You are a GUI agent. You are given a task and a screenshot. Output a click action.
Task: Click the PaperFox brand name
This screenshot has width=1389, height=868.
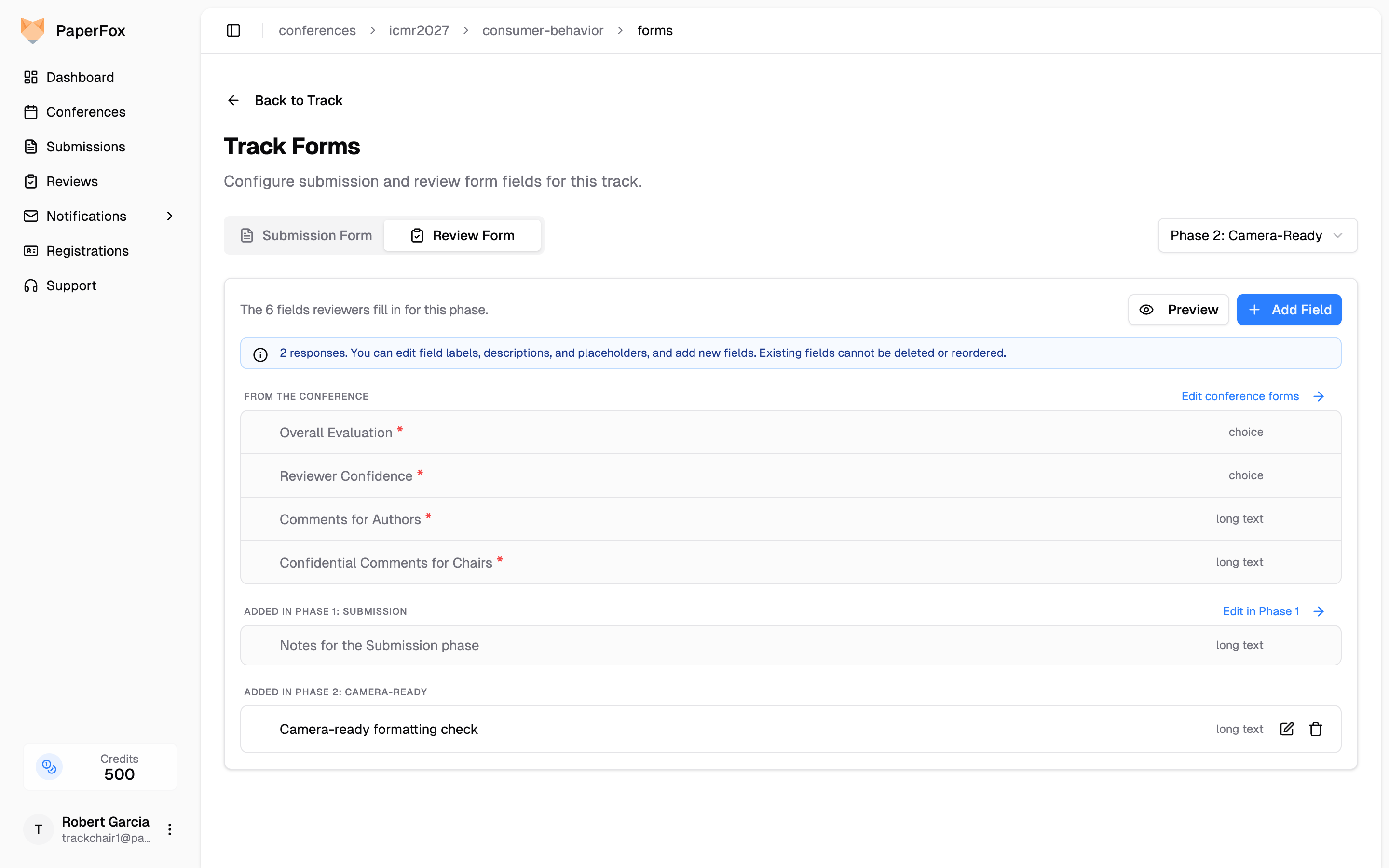pyautogui.click(x=91, y=30)
